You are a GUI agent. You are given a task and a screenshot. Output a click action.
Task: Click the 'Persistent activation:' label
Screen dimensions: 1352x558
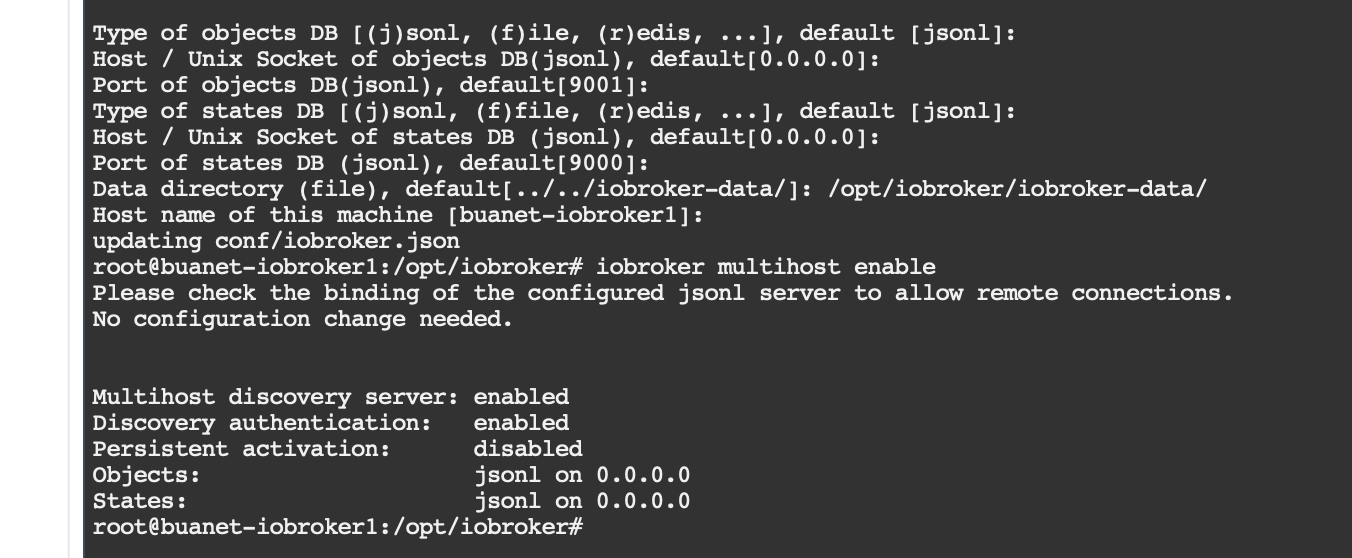[241, 449]
